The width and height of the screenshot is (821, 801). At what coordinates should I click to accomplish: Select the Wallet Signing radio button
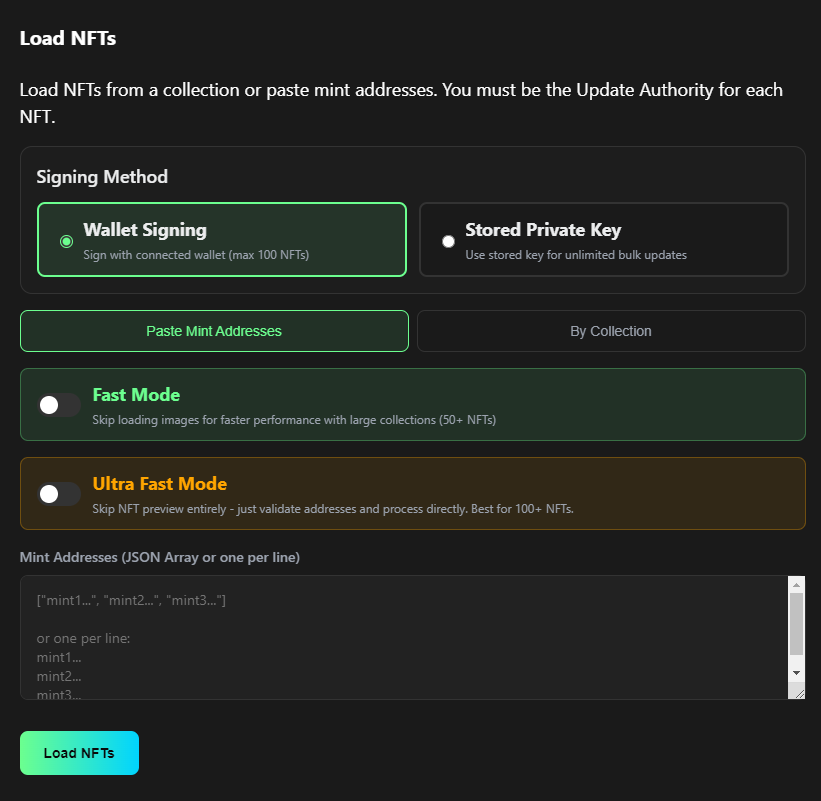point(66,241)
